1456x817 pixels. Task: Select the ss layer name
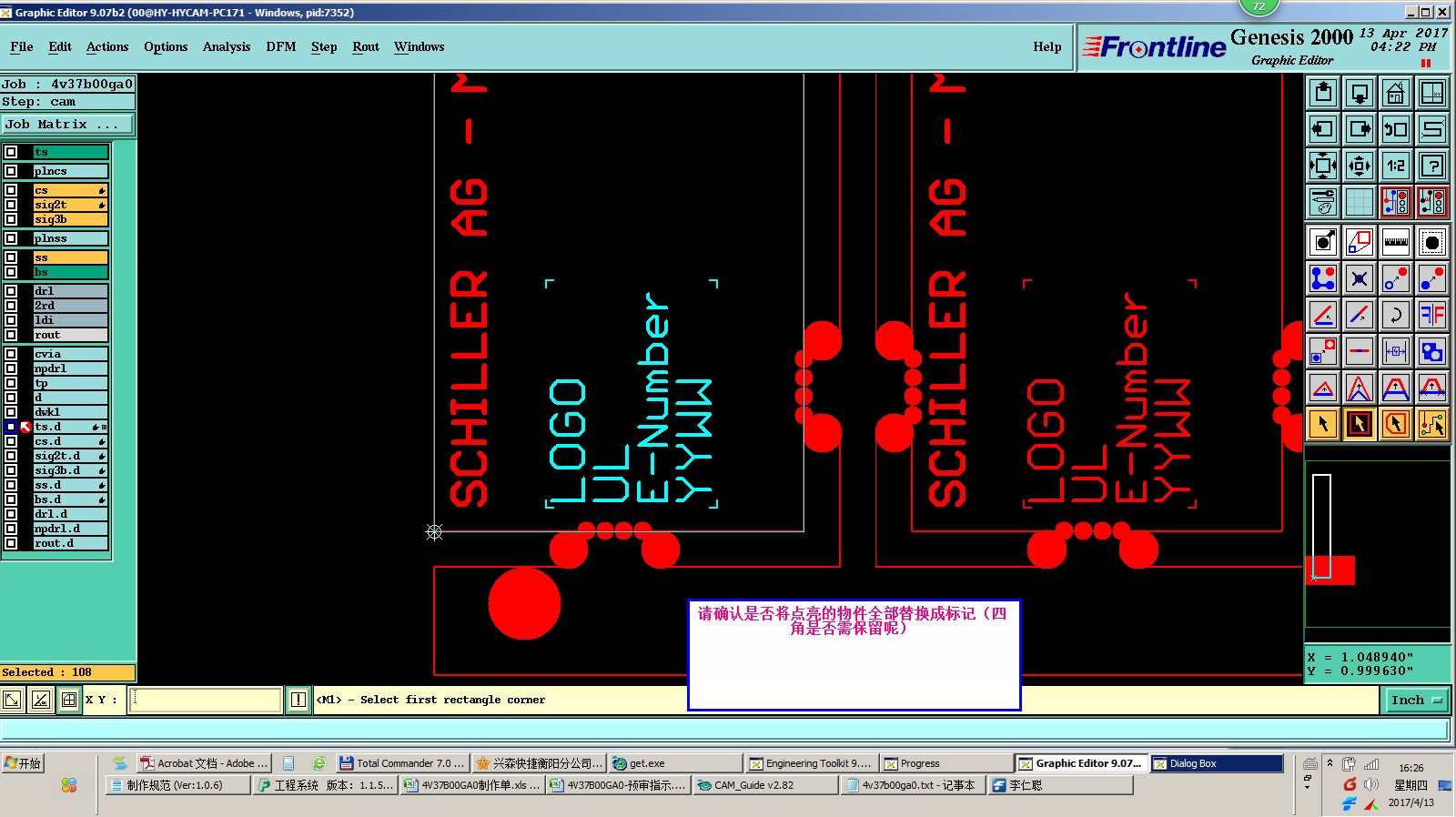[x=70, y=257]
